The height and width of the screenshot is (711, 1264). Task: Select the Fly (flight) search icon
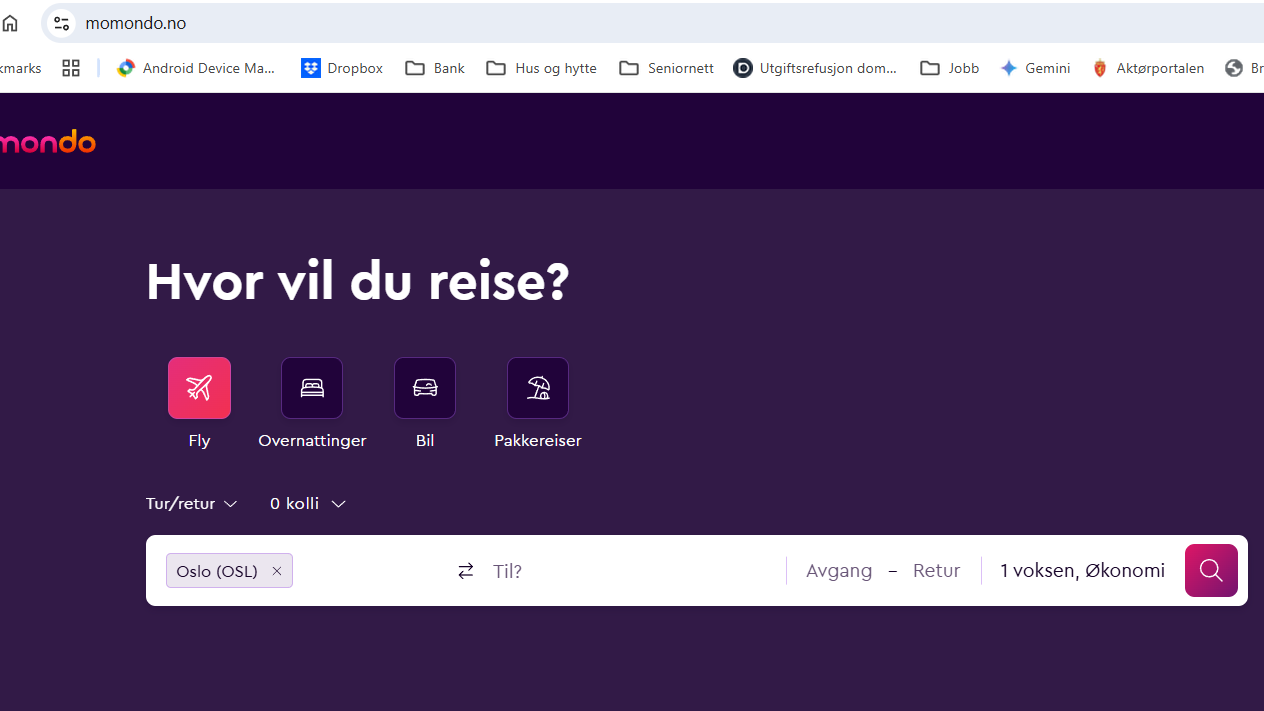(199, 388)
